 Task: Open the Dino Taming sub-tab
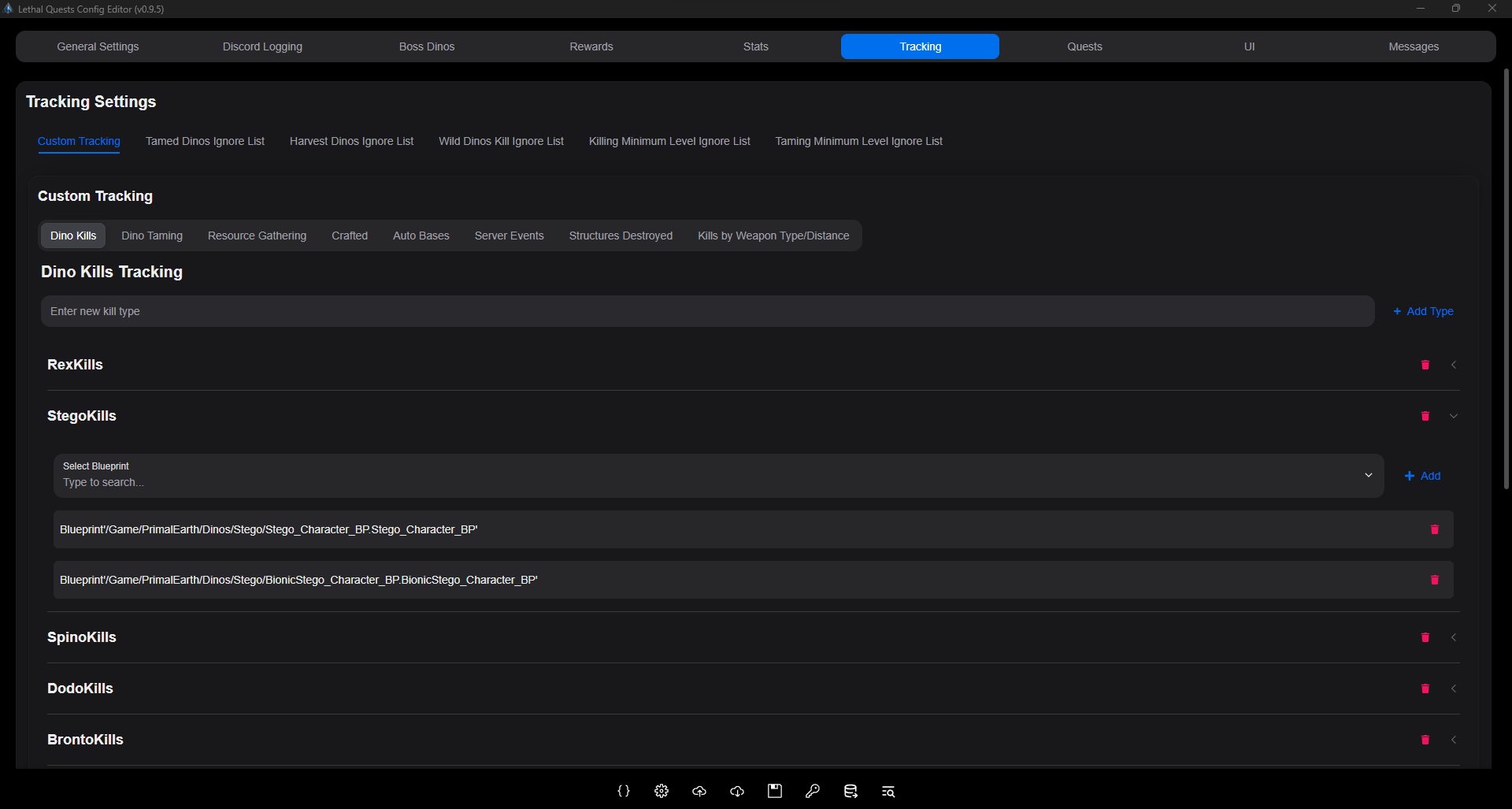[x=152, y=236]
